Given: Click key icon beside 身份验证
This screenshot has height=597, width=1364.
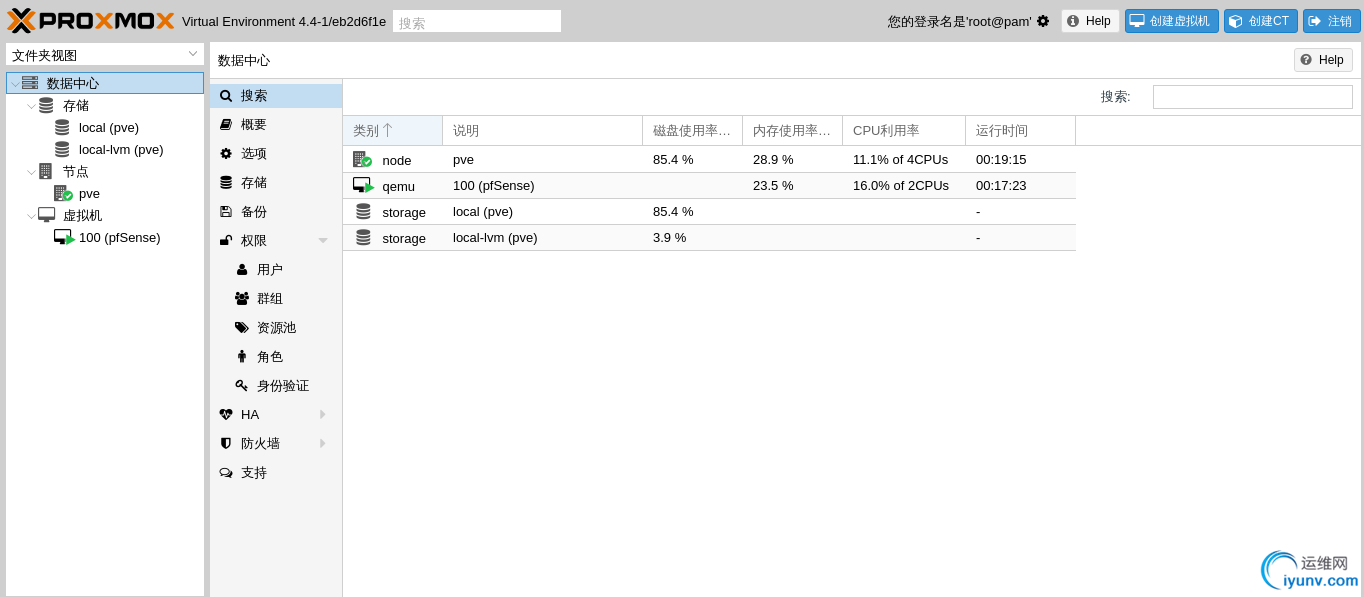Looking at the screenshot, I should point(242,386).
